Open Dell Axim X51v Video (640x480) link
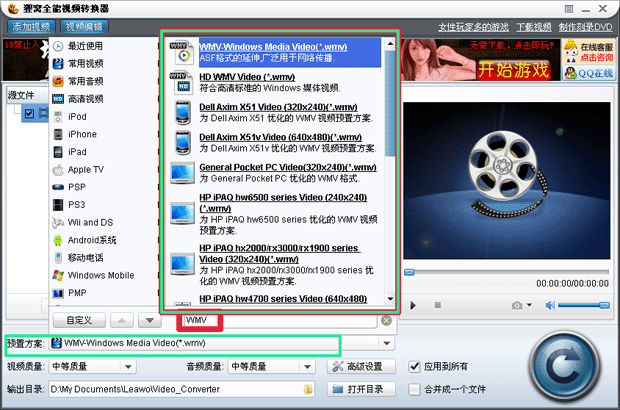 [280, 137]
